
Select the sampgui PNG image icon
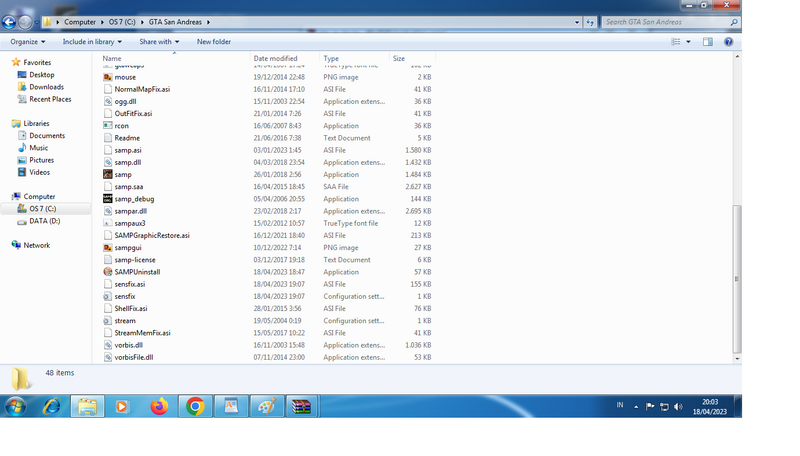coord(108,247)
